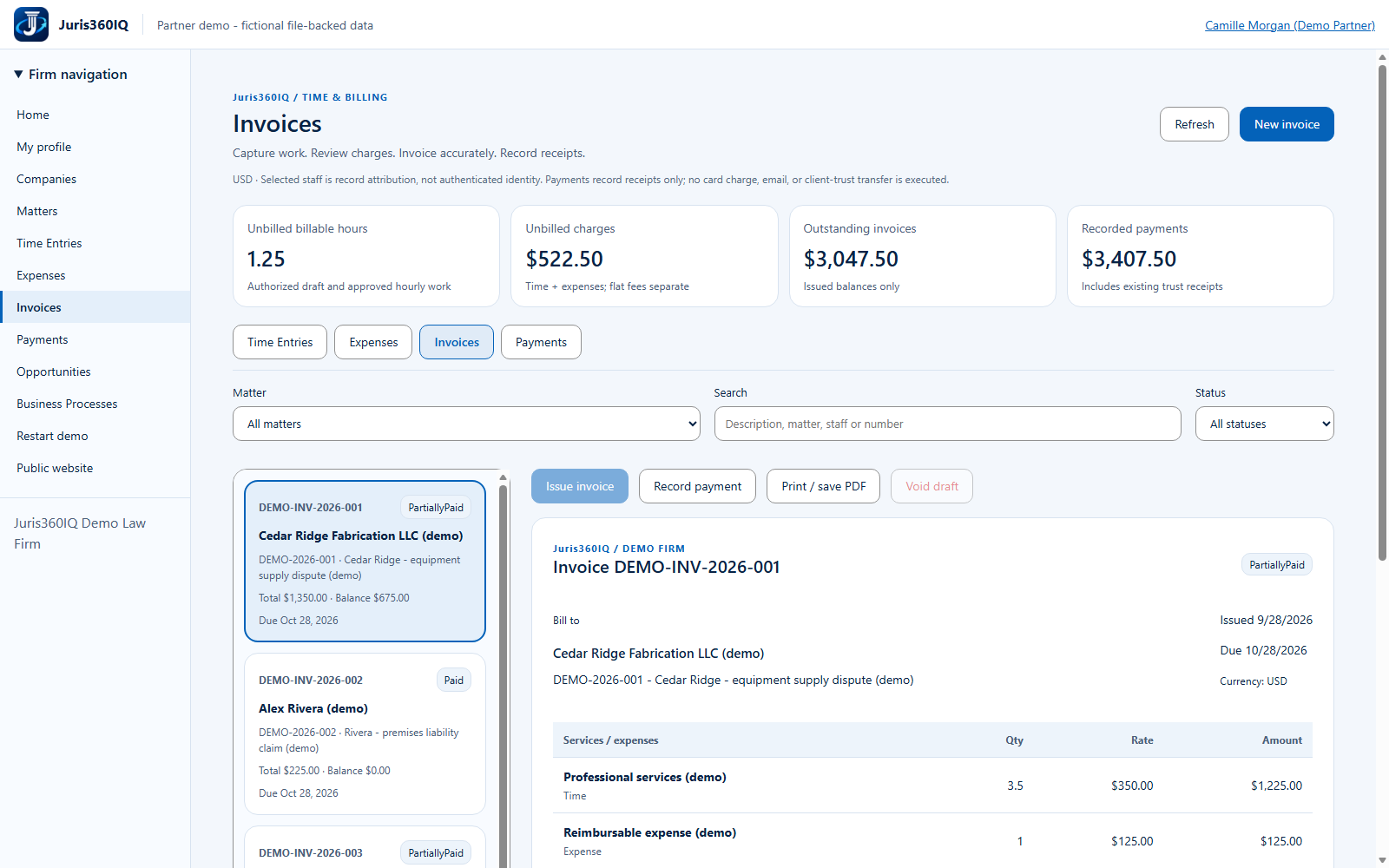Focus the invoice Search input field

[x=947, y=424]
